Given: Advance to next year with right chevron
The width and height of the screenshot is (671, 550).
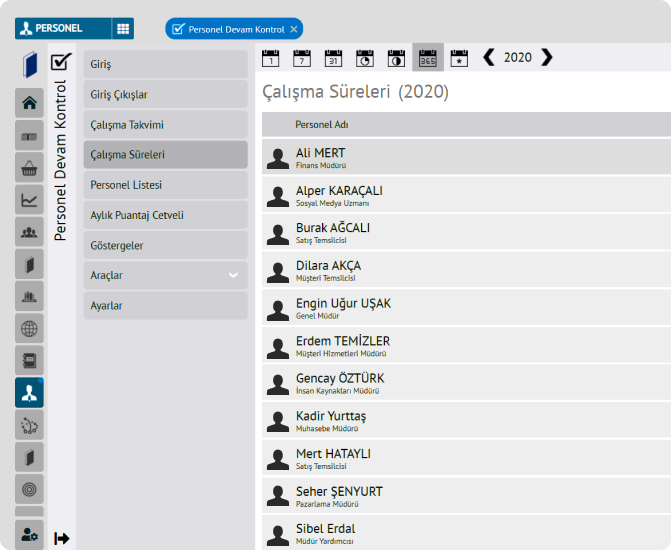Looking at the screenshot, I should pyautogui.click(x=546, y=58).
